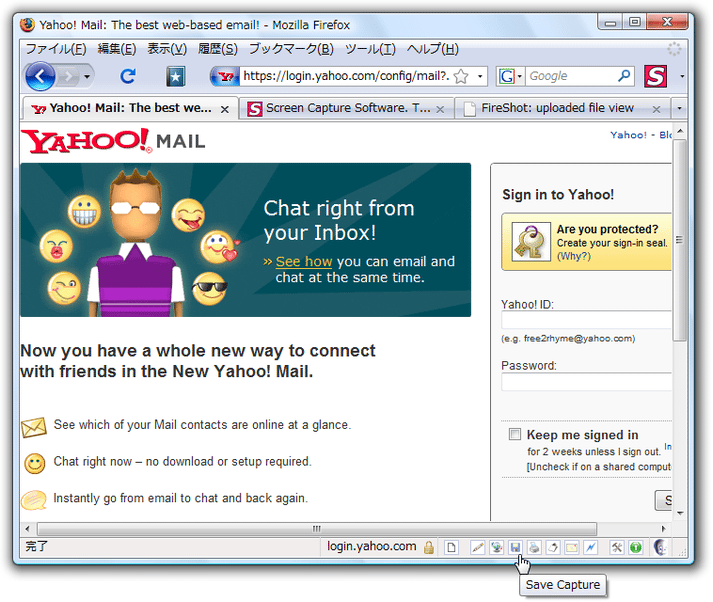The image size is (713, 602).
Task: Open the ファイル(F) menu
Action: click(x=56, y=49)
